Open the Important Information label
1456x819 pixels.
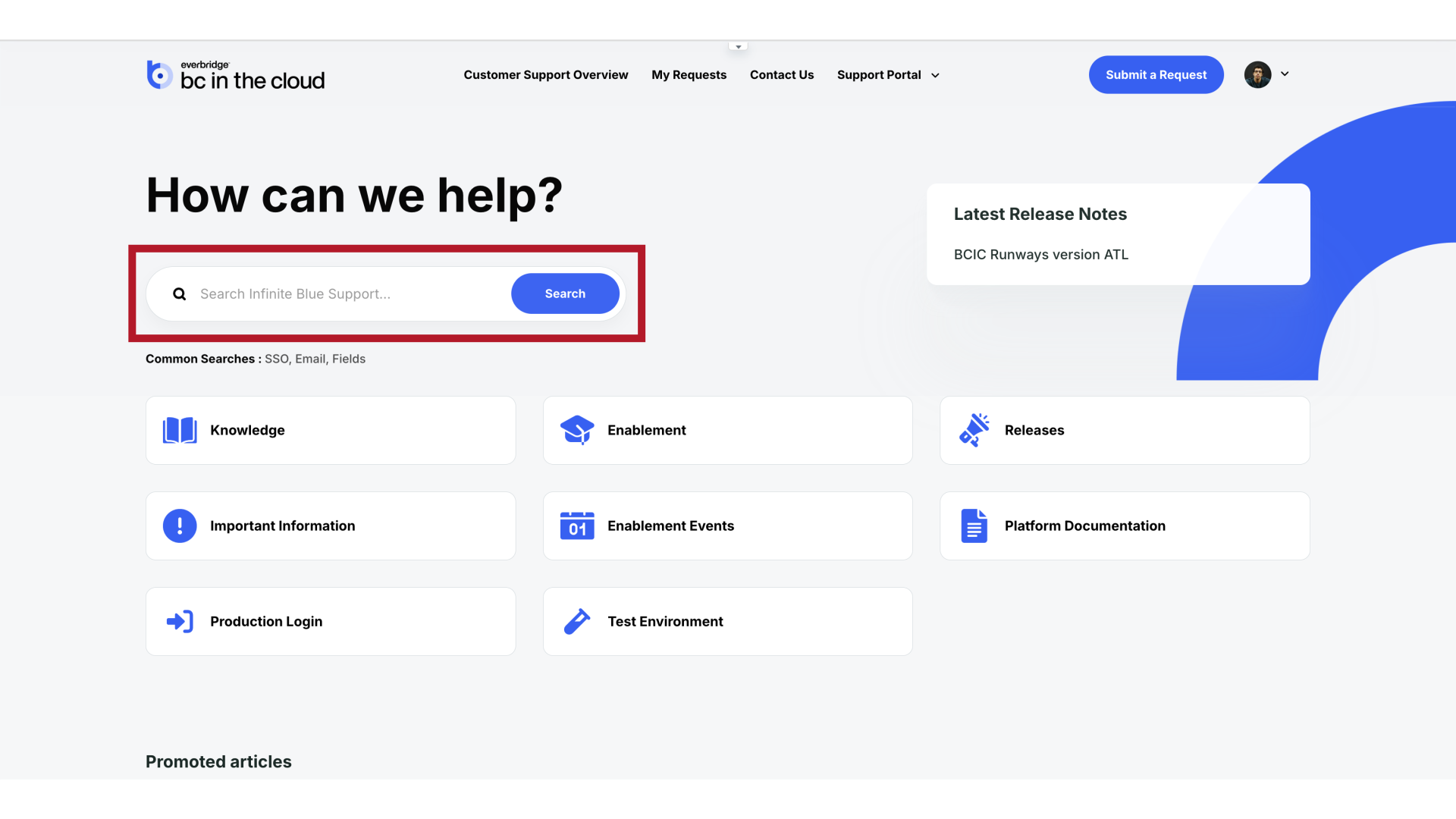[x=282, y=526]
